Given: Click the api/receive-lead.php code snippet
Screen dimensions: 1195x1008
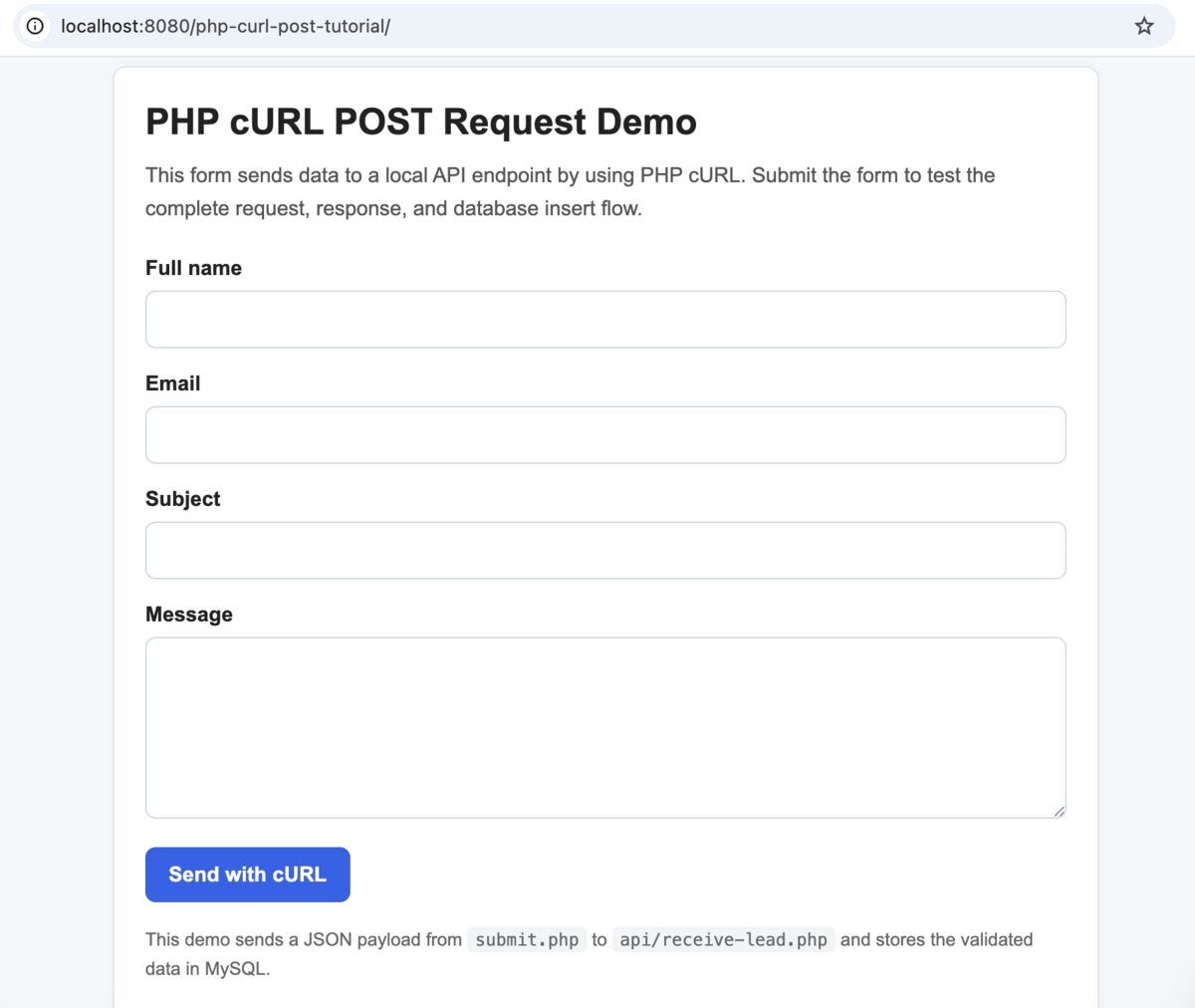Looking at the screenshot, I should 723,940.
